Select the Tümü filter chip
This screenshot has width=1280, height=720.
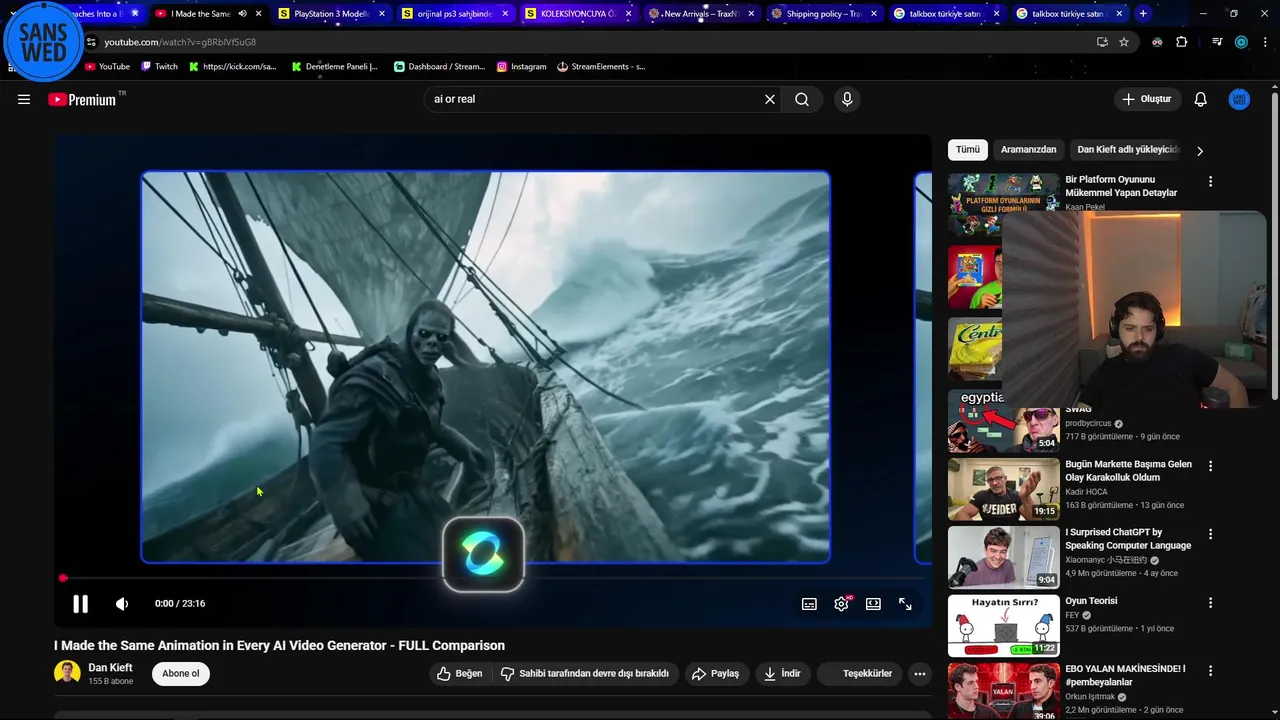[968, 150]
